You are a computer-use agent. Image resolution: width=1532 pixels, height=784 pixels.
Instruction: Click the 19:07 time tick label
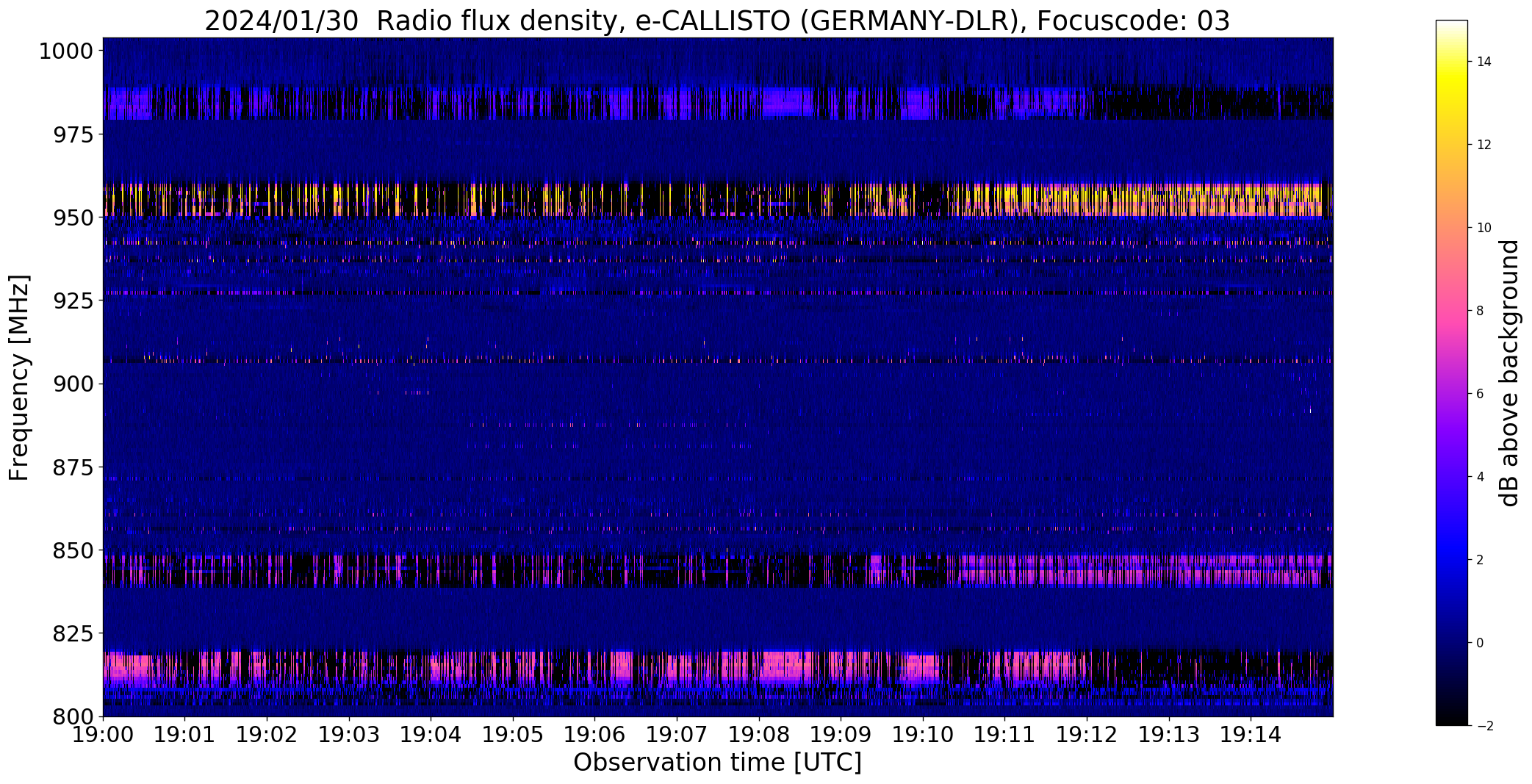click(x=677, y=734)
